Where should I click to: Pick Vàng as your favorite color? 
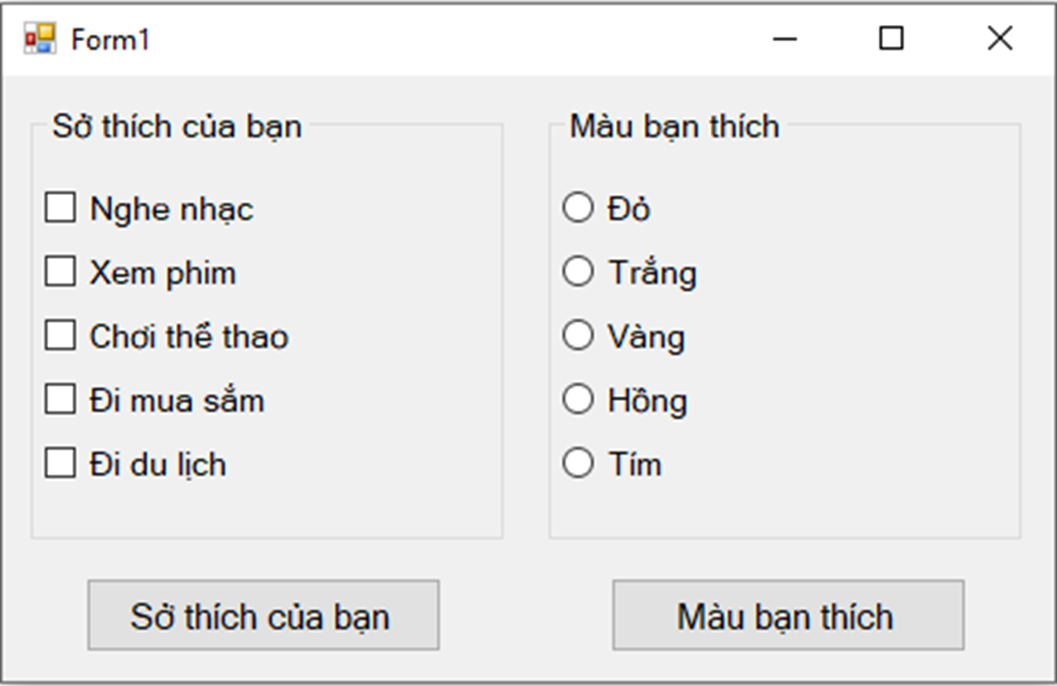pyautogui.click(x=578, y=335)
